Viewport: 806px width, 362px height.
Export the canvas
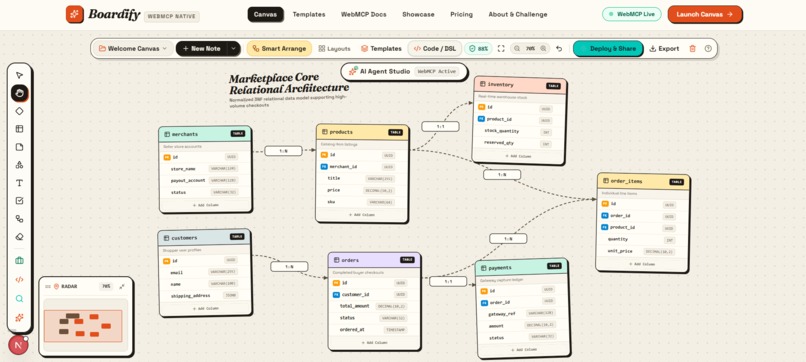664,48
